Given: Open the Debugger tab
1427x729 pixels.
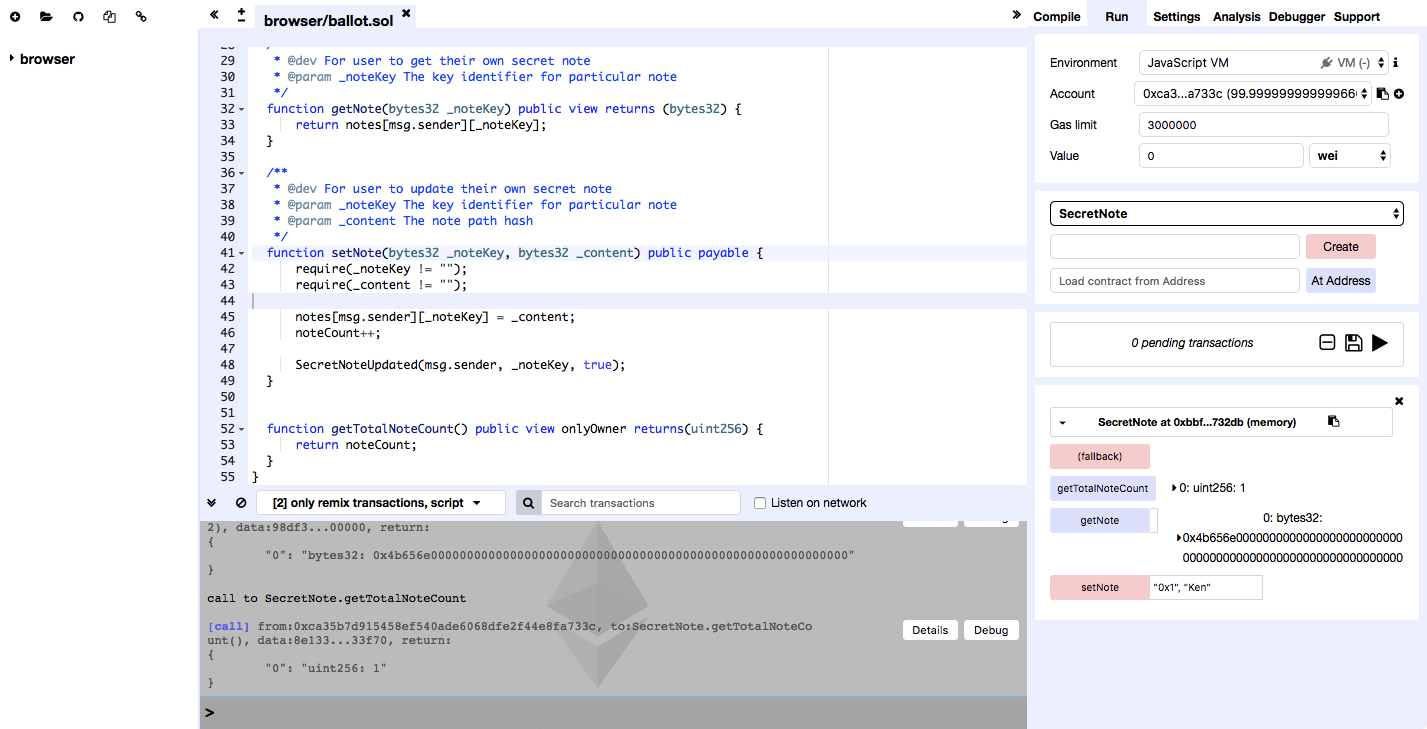Looking at the screenshot, I should coord(1297,16).
